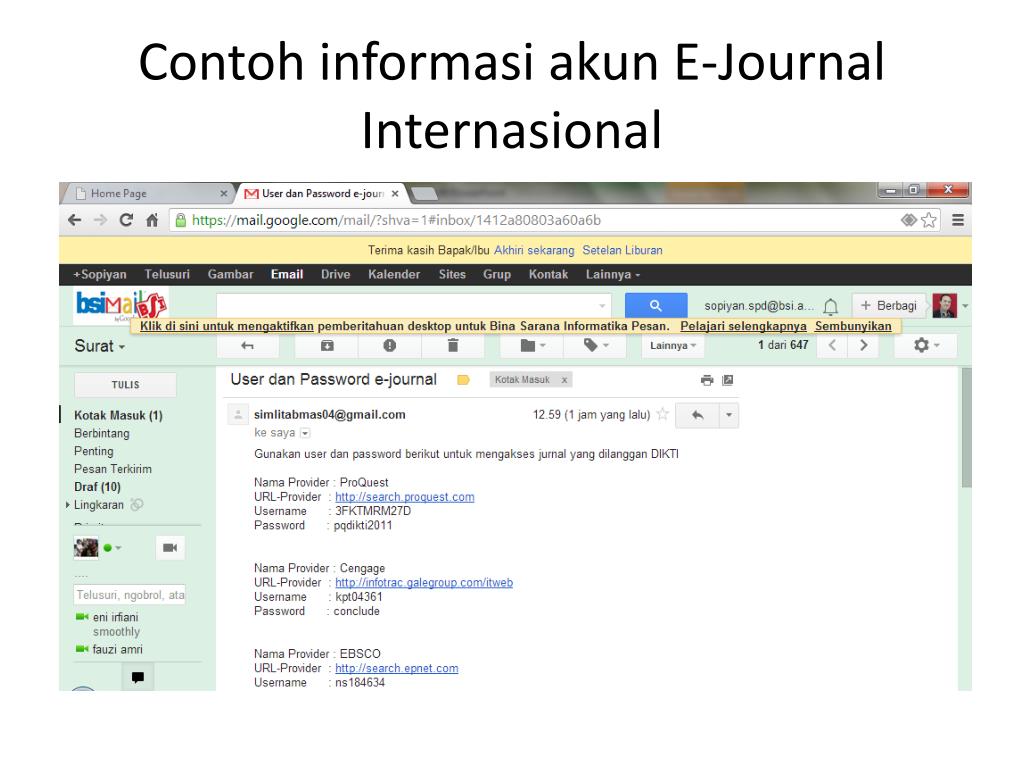Archive the message with the archive icon
Image resolution: width=1024 pixels, height=768 pixels.
click(x=327, y=345)
